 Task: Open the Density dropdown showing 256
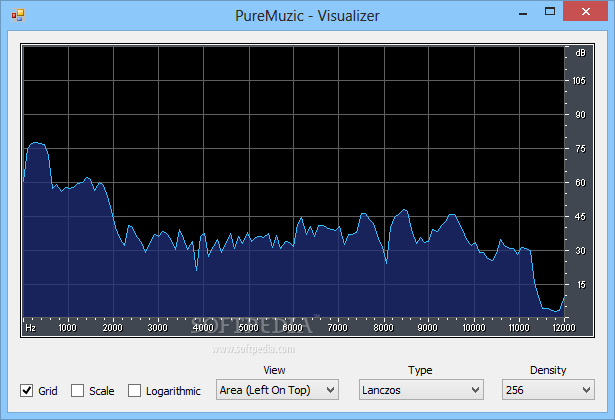(548, 390)
